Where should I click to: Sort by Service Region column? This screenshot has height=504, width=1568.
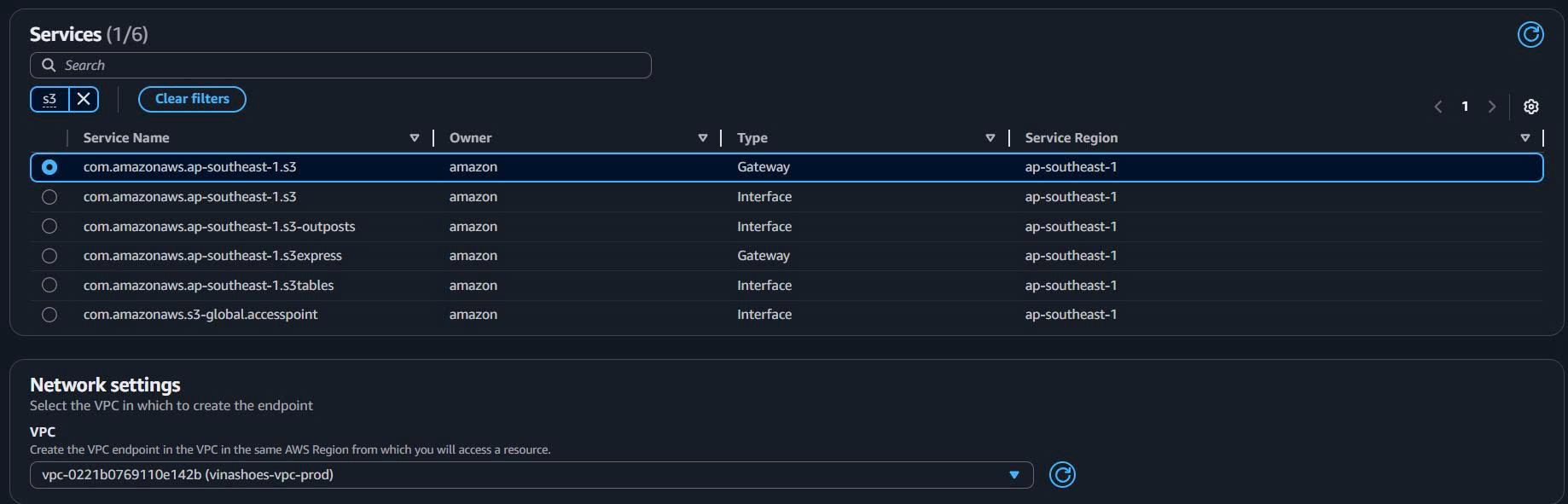click(x=1524, y=138)
